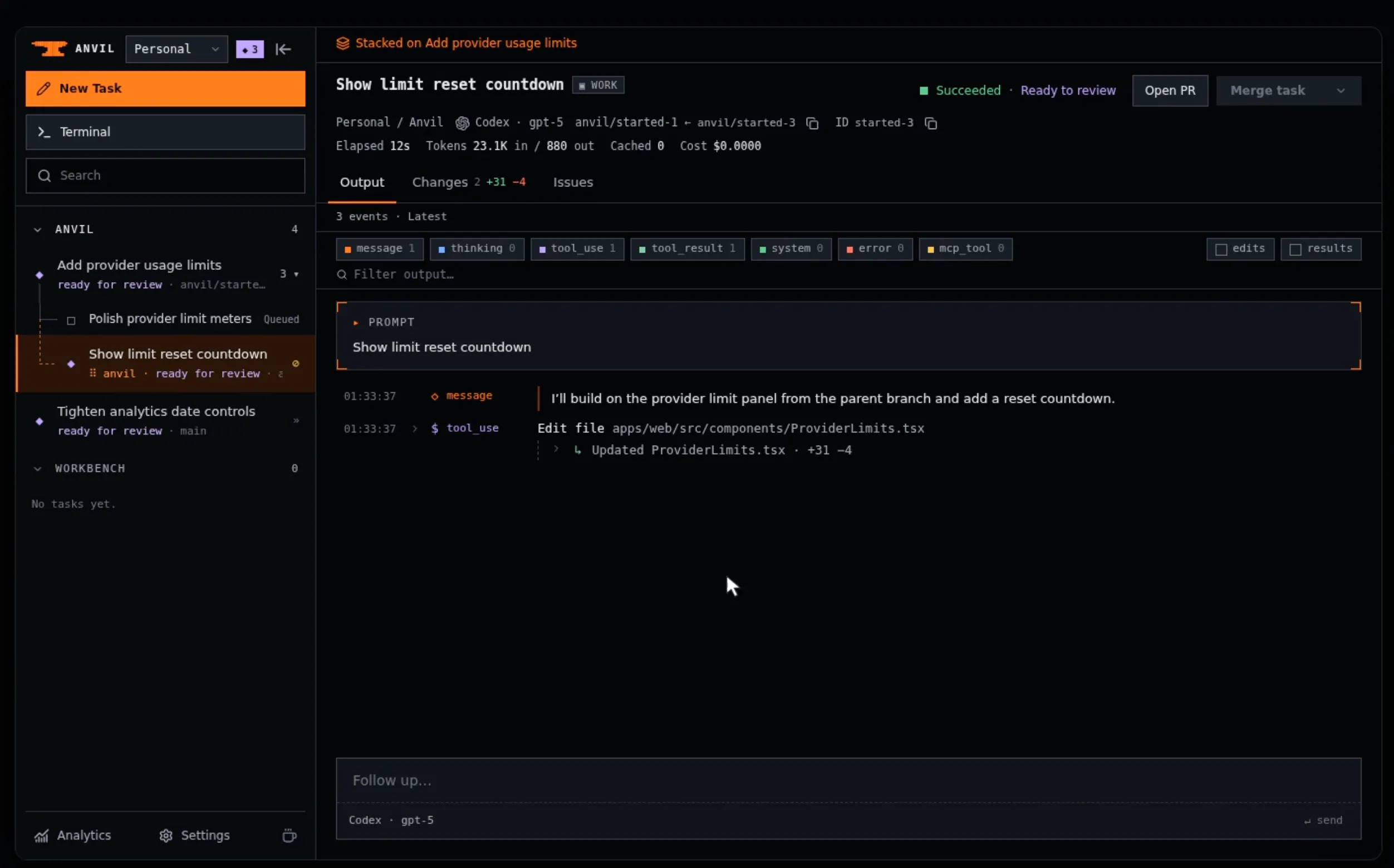Collapse the ANVIL section
This screenshot has height=868, width=1394.
[x=37, y=230]
